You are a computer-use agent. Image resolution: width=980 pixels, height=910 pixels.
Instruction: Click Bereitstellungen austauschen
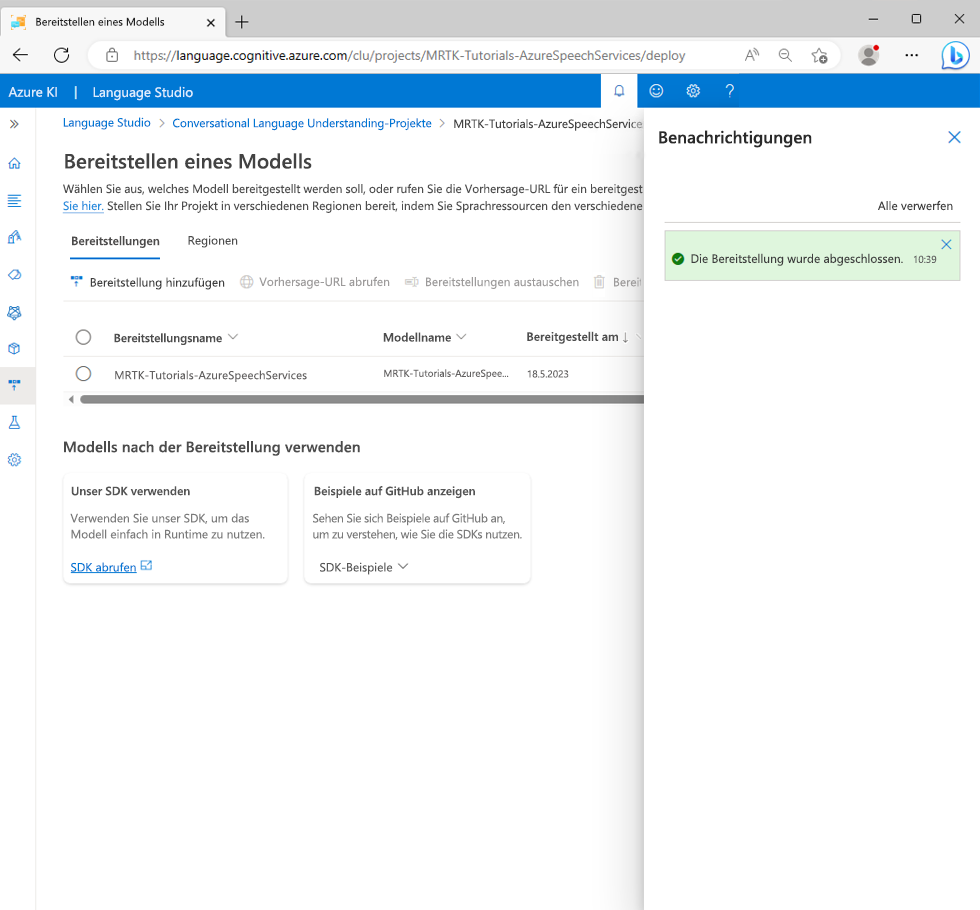(492, 282)
